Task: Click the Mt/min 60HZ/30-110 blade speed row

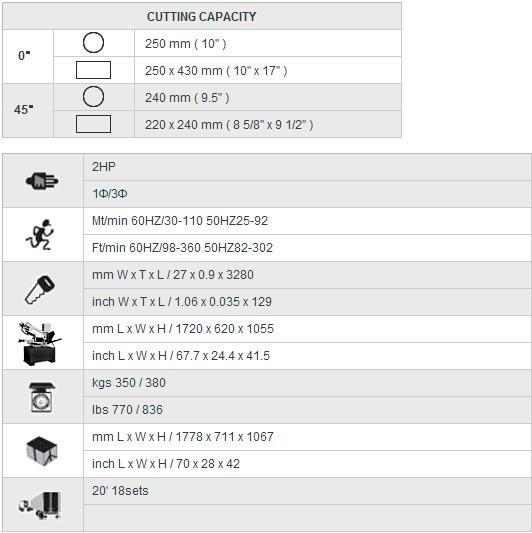Action: coord(307,221)
